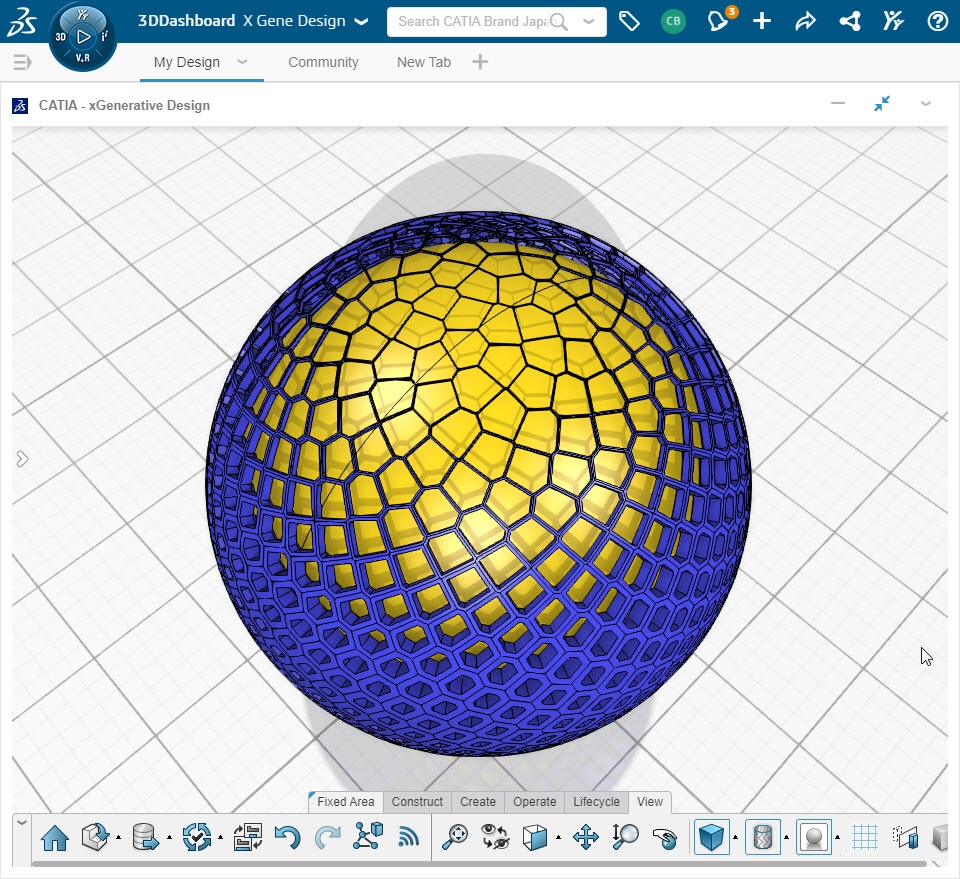960x879 pixels.
Task: Click the search magnifier button
Action: tap(558, 22)
